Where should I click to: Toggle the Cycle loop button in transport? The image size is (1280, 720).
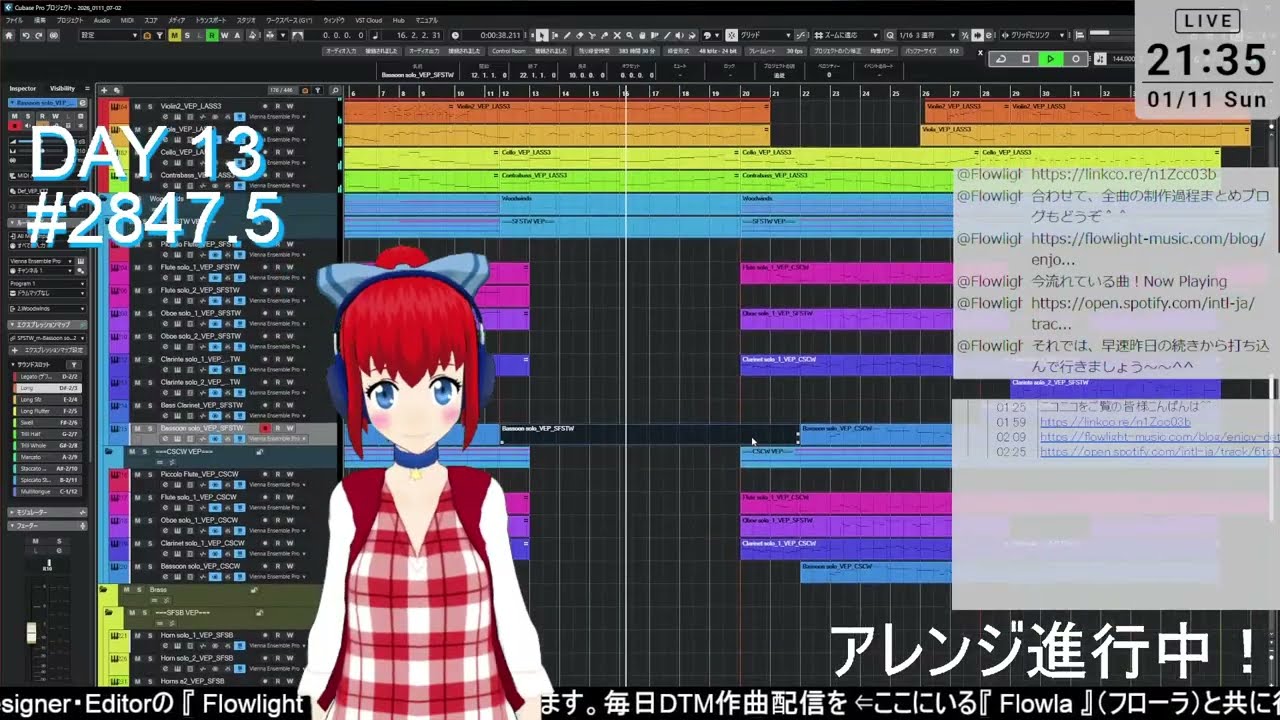1001,59
